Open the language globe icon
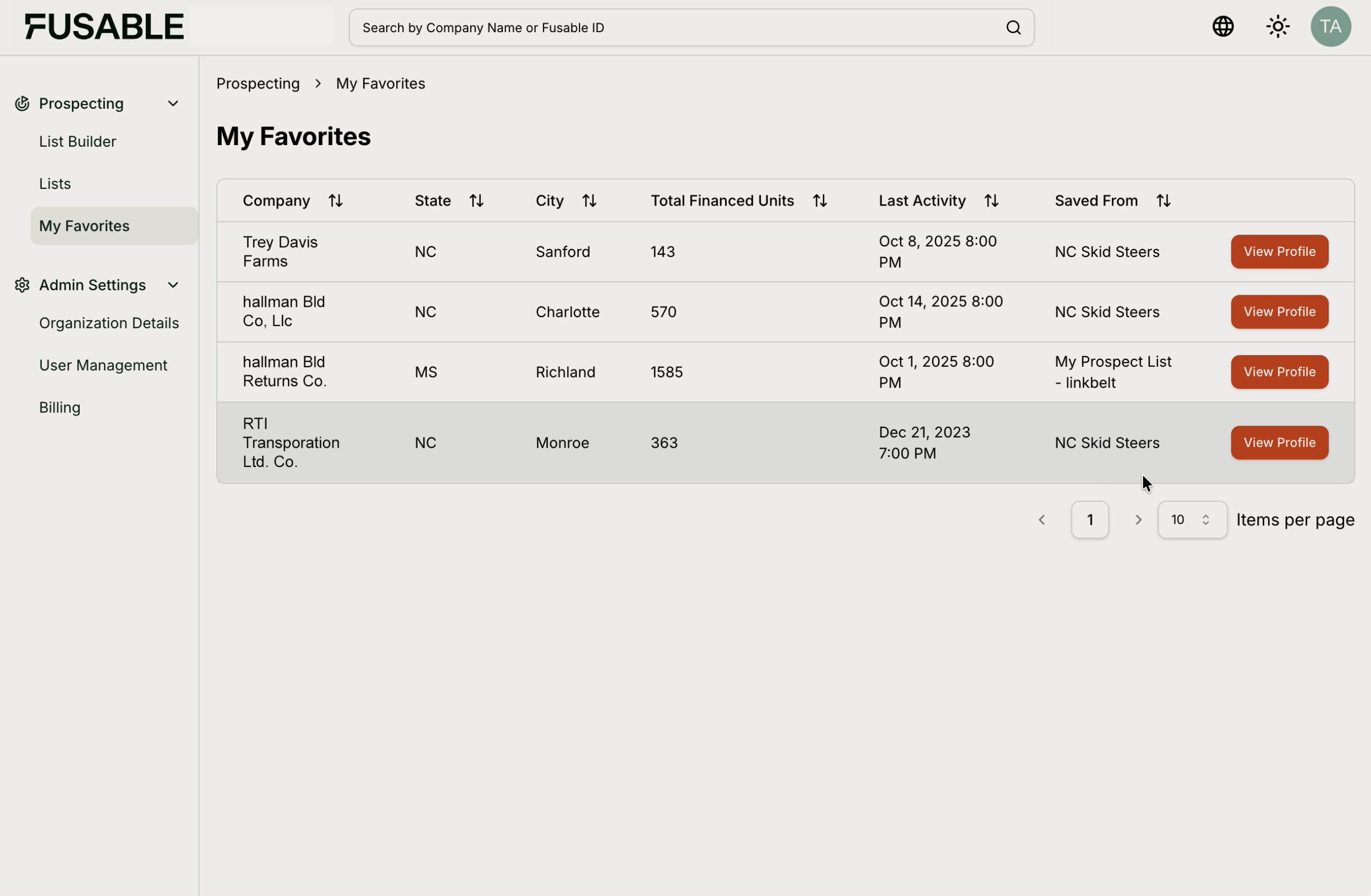Viewport: 1371px width, 896px height. [x=1222, y=26]
